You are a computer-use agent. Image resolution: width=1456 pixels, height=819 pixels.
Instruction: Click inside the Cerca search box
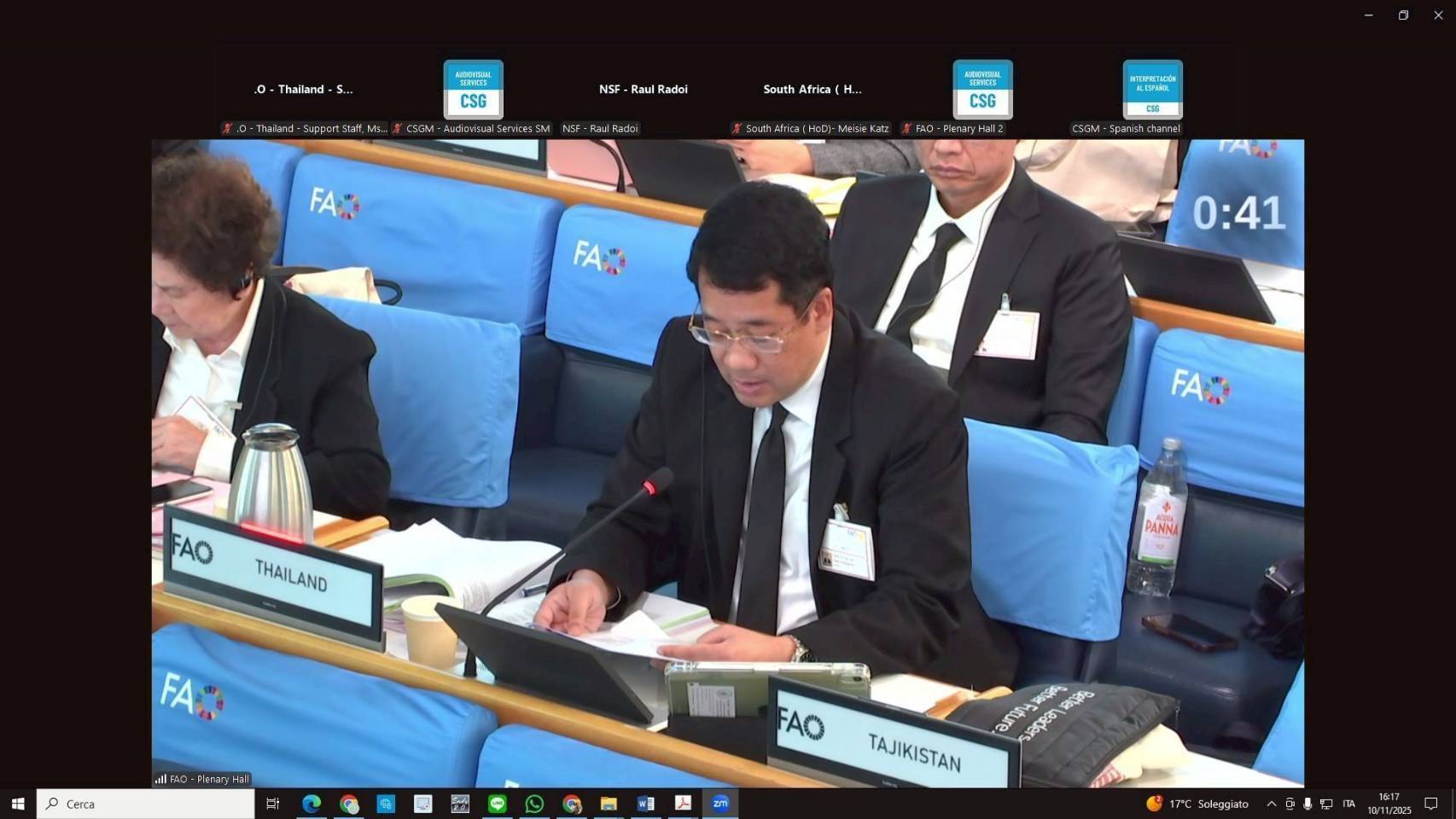click(145, 803)
